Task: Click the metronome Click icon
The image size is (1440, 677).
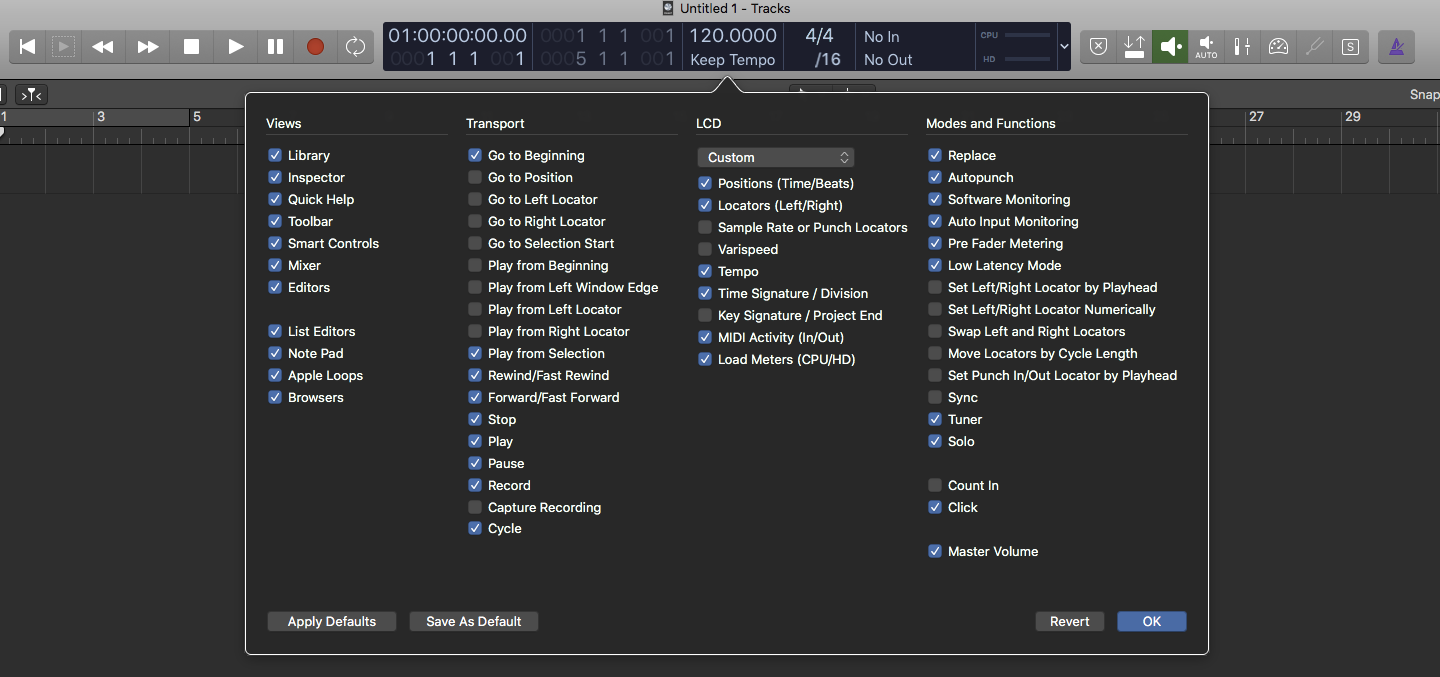Action: click(x=1396, y=47)
